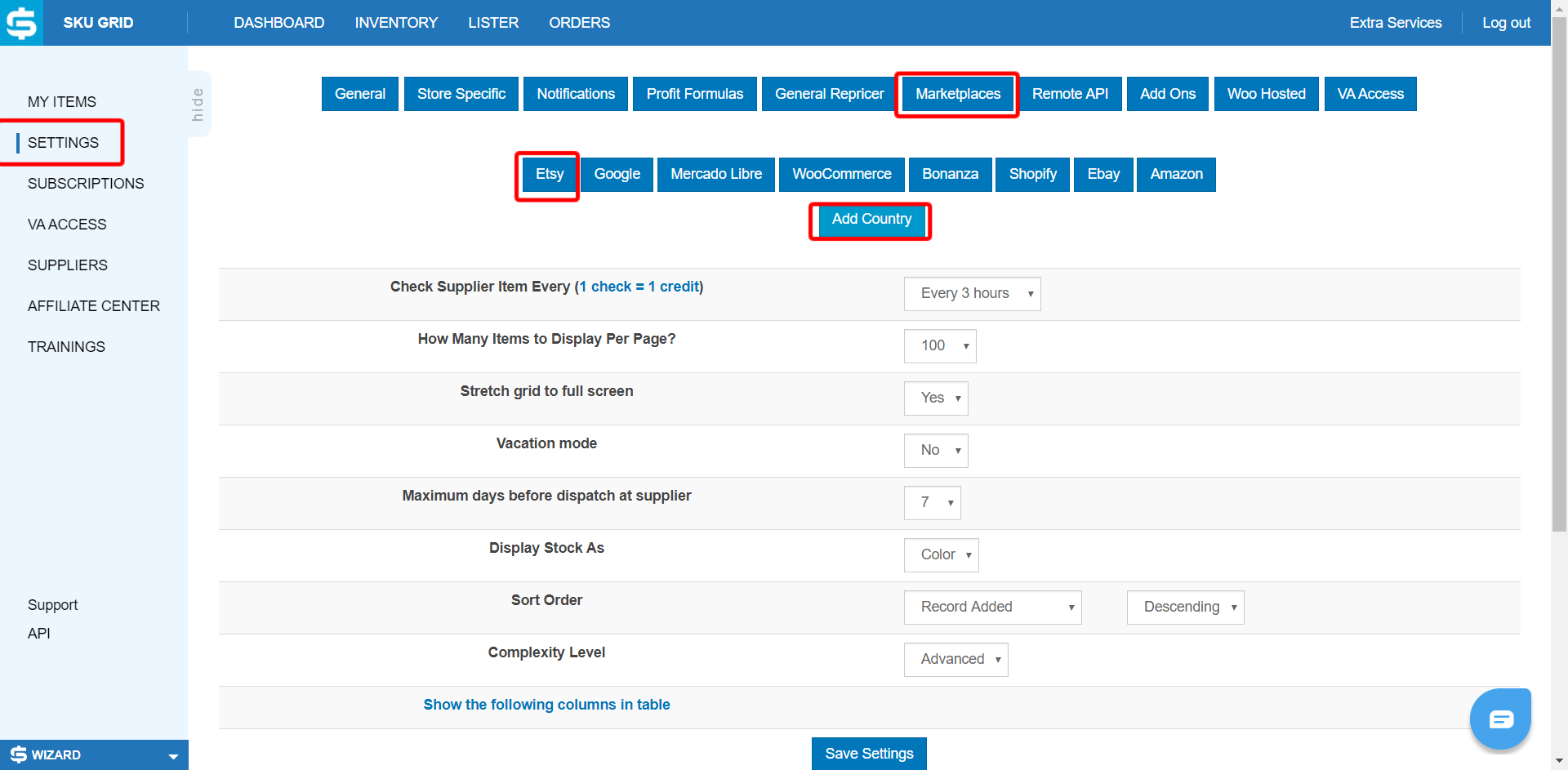Click the Add Country button
The width and height of the screenshot is (1568, 770).
(871, 219)
